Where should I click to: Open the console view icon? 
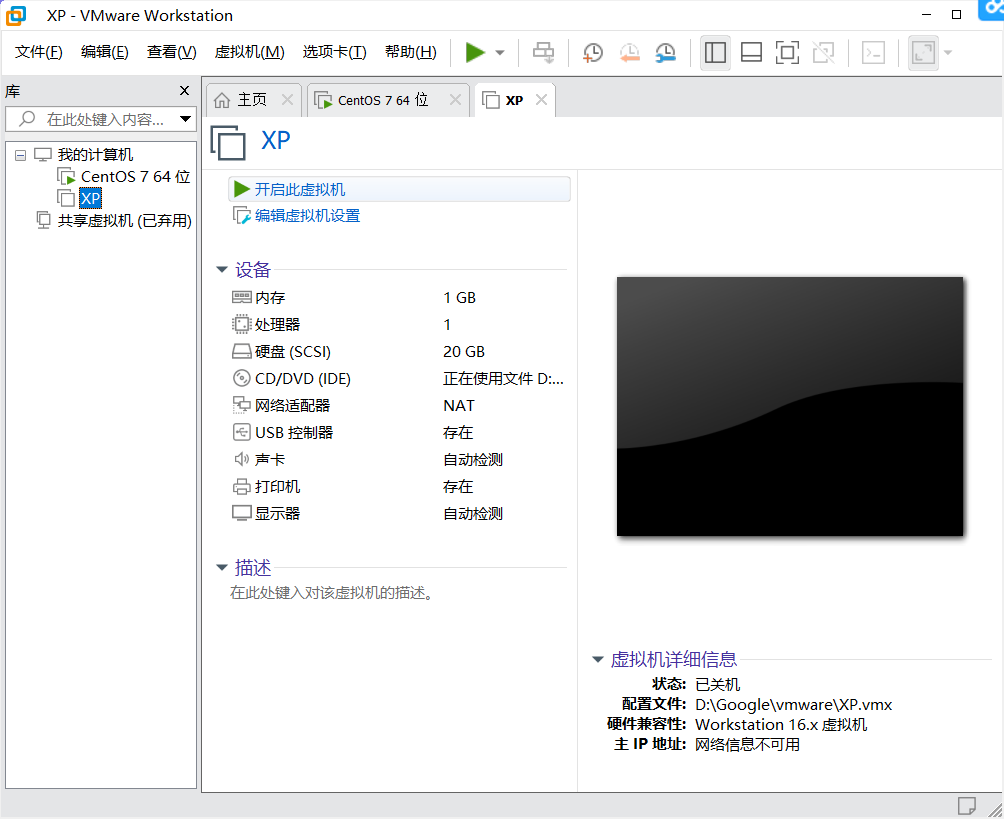tap(873, 53)
